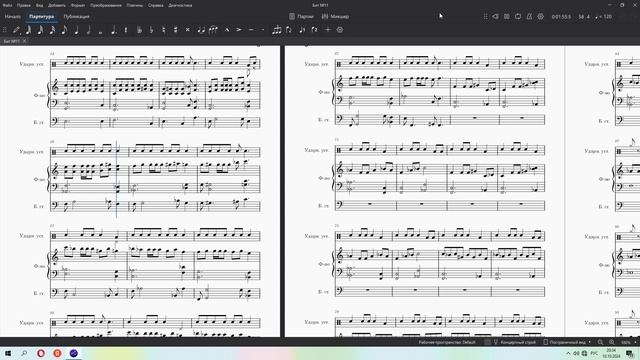Click the plus add icon in note toolbar

coord(328,30)
